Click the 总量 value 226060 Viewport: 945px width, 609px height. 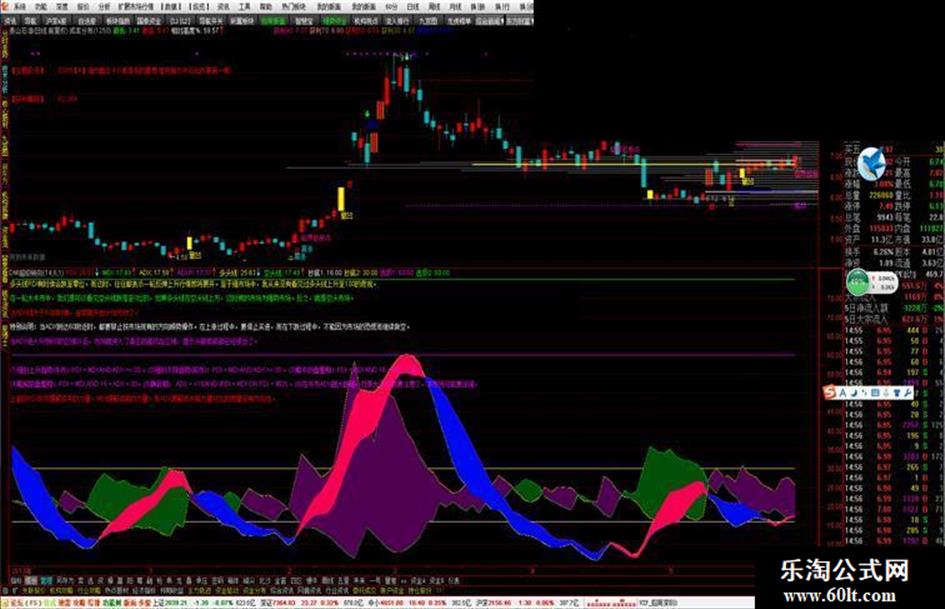tap(881, 195)
